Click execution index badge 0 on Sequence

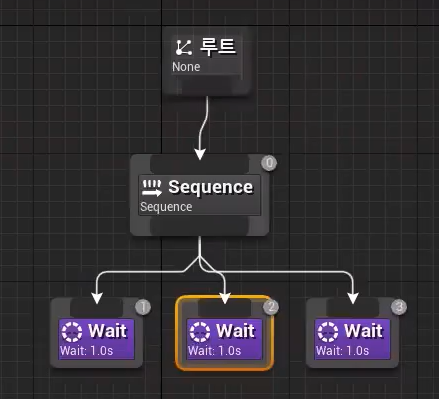tap(269, 163)
